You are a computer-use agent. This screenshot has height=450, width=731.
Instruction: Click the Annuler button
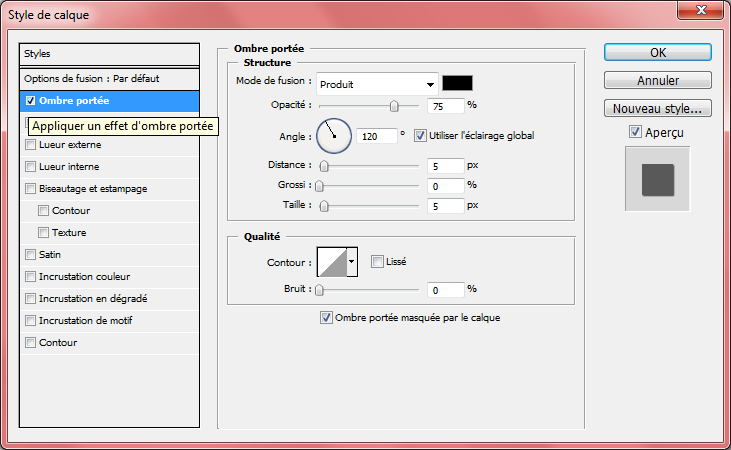coord(657,80)
